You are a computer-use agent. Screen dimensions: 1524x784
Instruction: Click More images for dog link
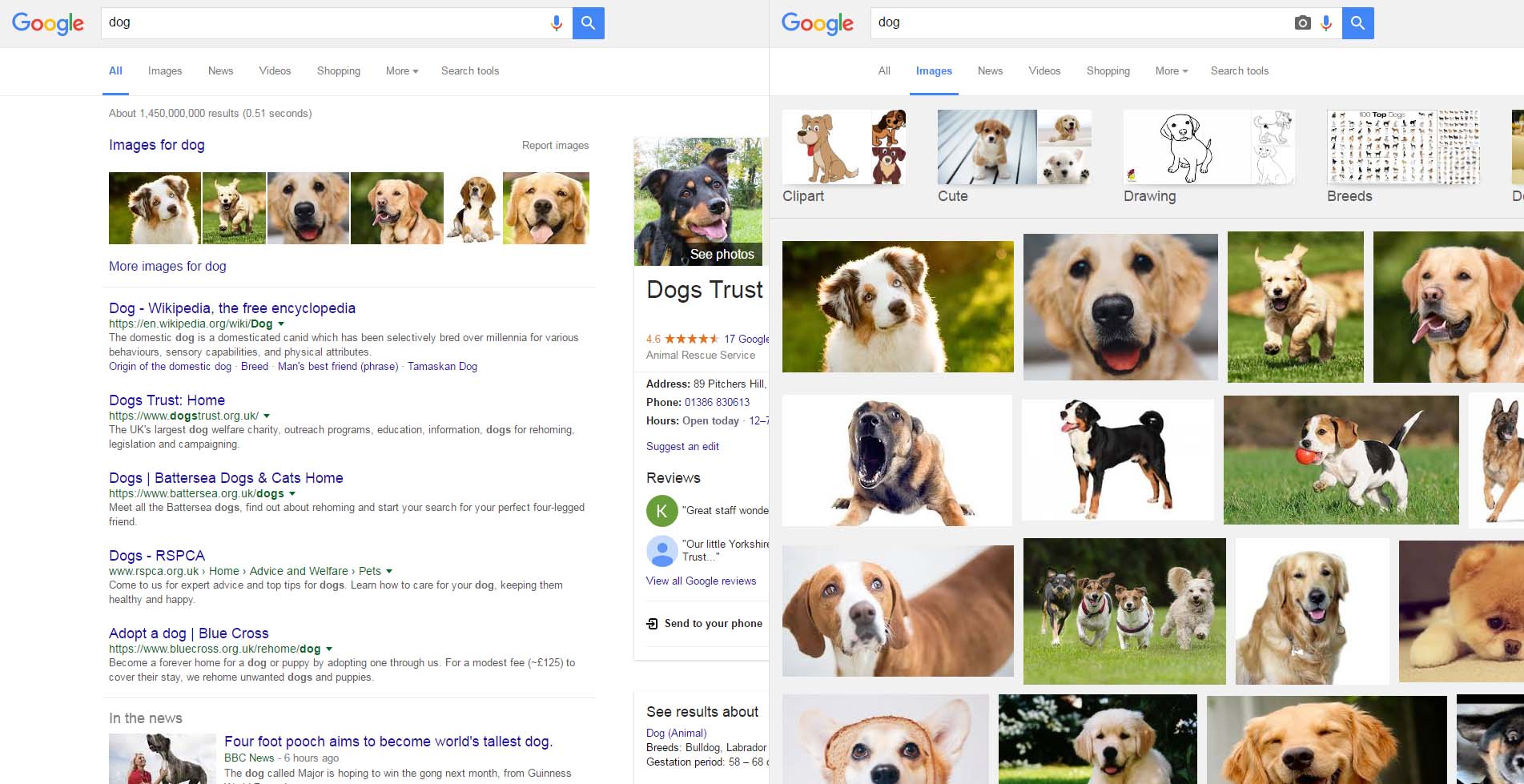pos(167,266)
